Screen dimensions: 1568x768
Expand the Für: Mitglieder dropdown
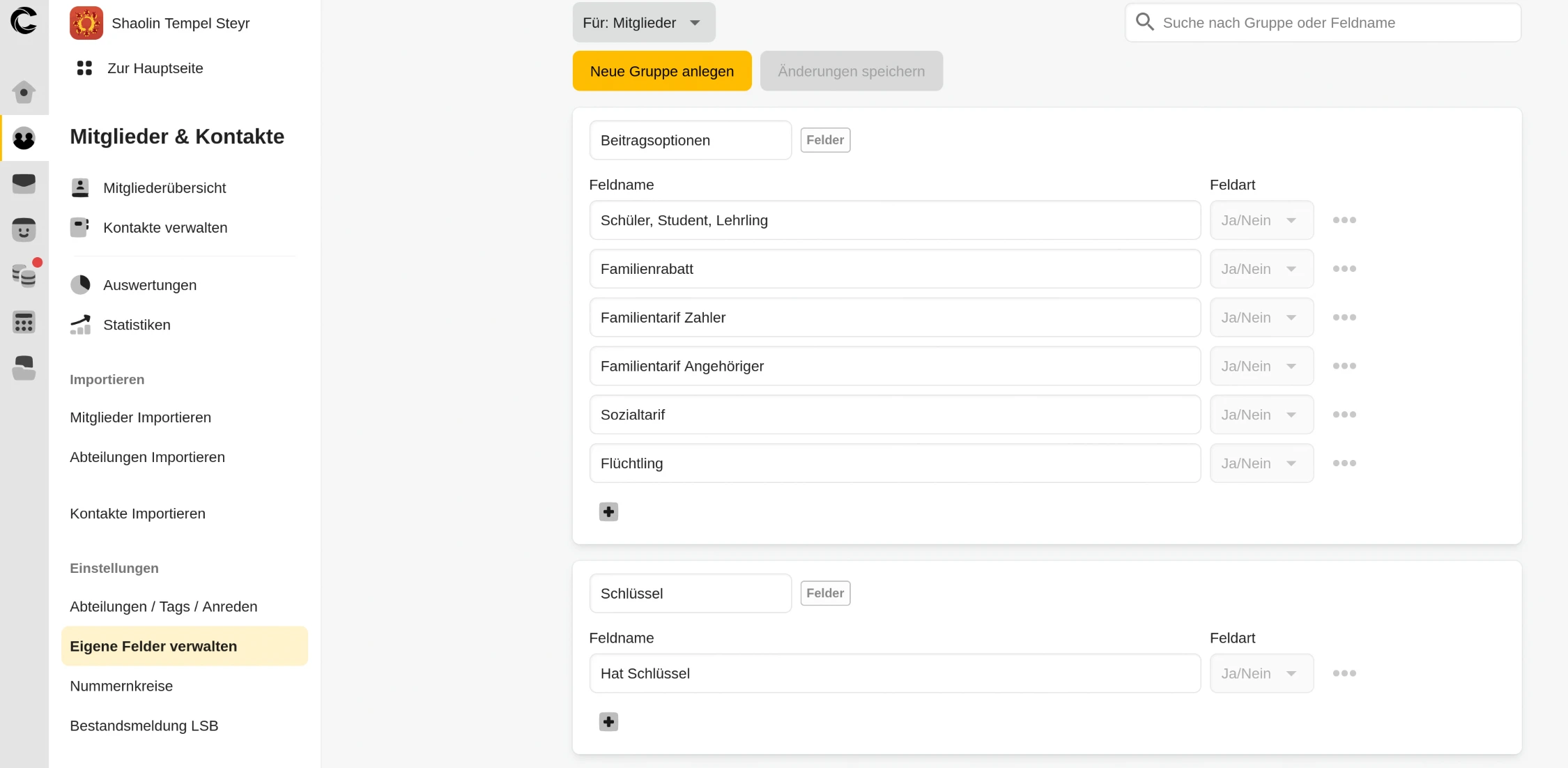(643, 23)
